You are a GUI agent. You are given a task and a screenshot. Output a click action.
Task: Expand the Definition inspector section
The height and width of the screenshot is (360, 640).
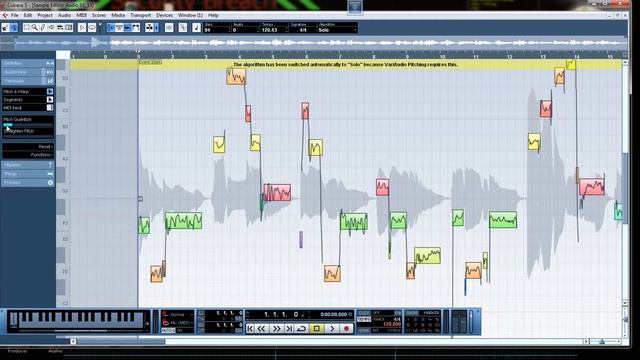click(x=28, y=63)
